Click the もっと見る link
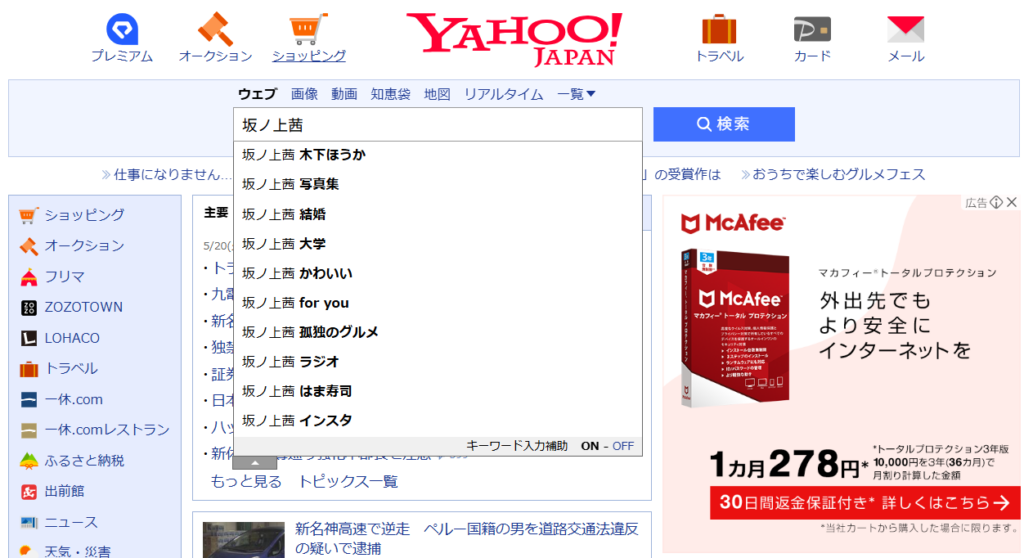 [246, 482]
